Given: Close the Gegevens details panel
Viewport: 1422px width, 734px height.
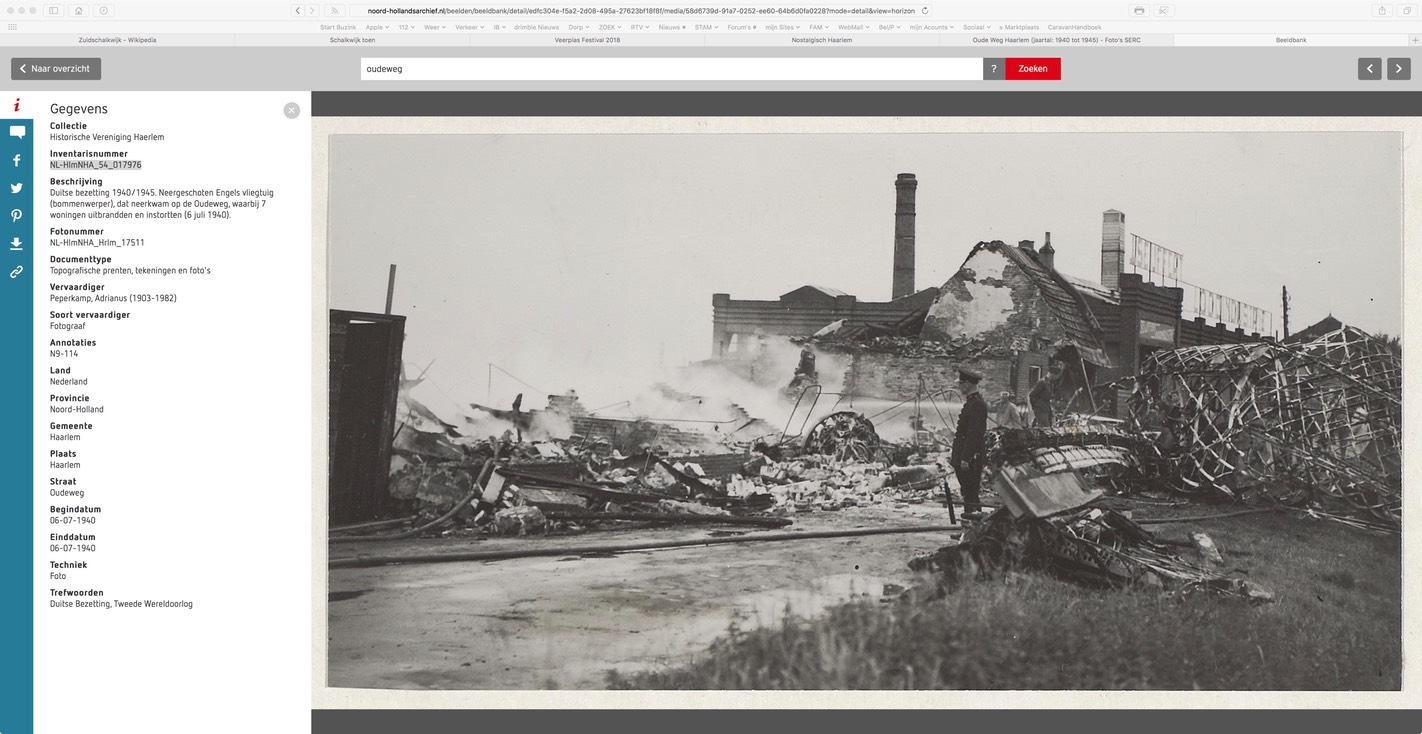Looking at the screenshot, I should click(291, 110).
